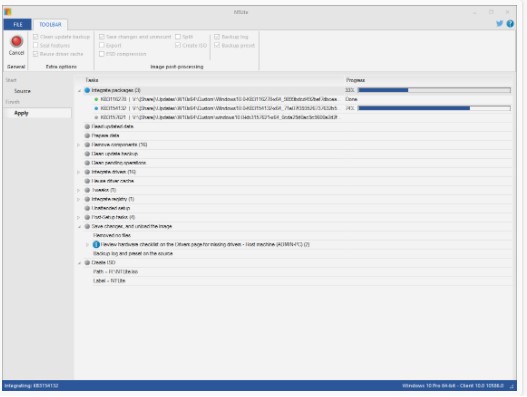Click the grey pending dot beside the third KB package
Image resolution: width=527 pixels, height=397 pixels.
[x=96, y=117]
